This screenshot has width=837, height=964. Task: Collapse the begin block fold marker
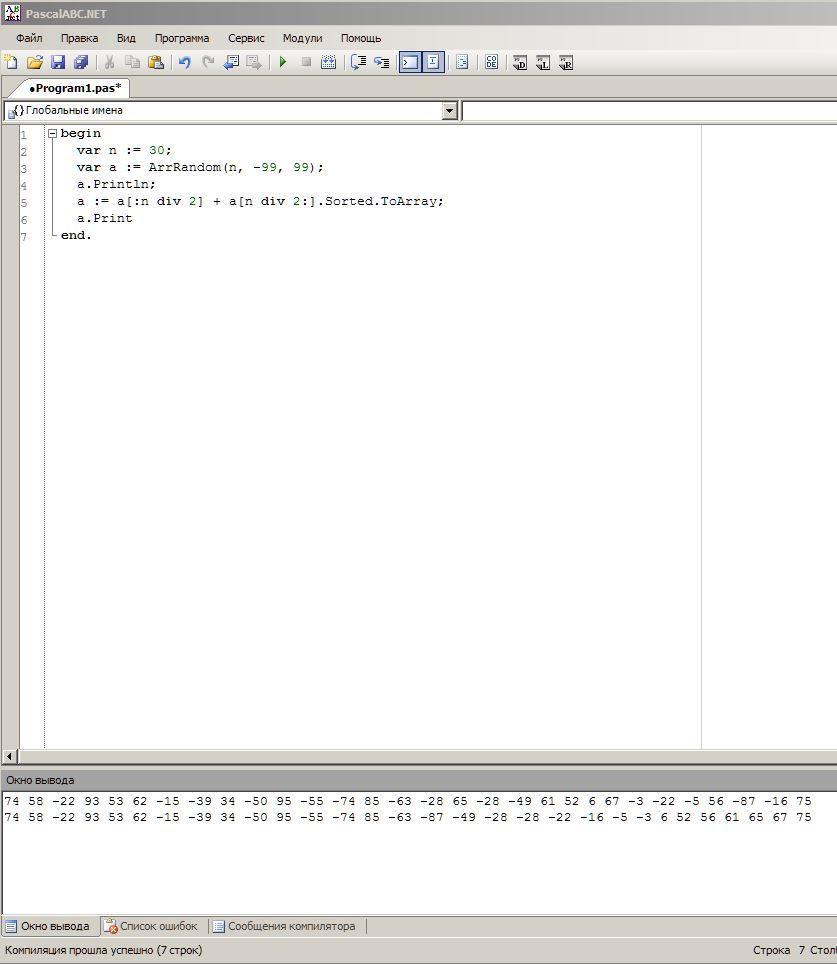[52, 133]
